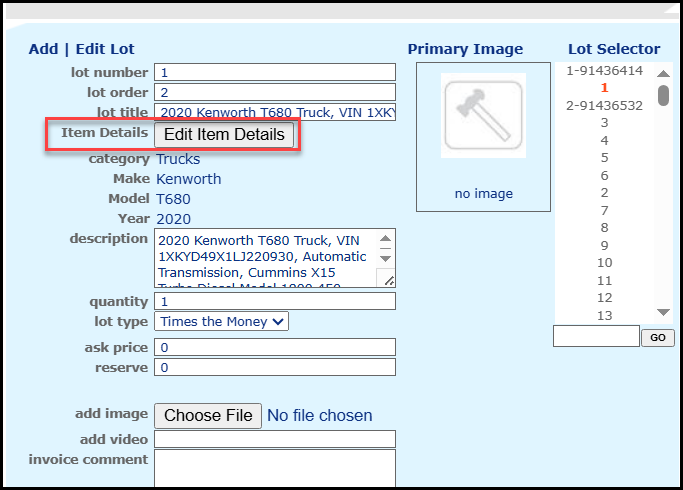This screenshot has width=683, height=490.
Task: Click the Make value Kenworth
Action: point(189,179)
